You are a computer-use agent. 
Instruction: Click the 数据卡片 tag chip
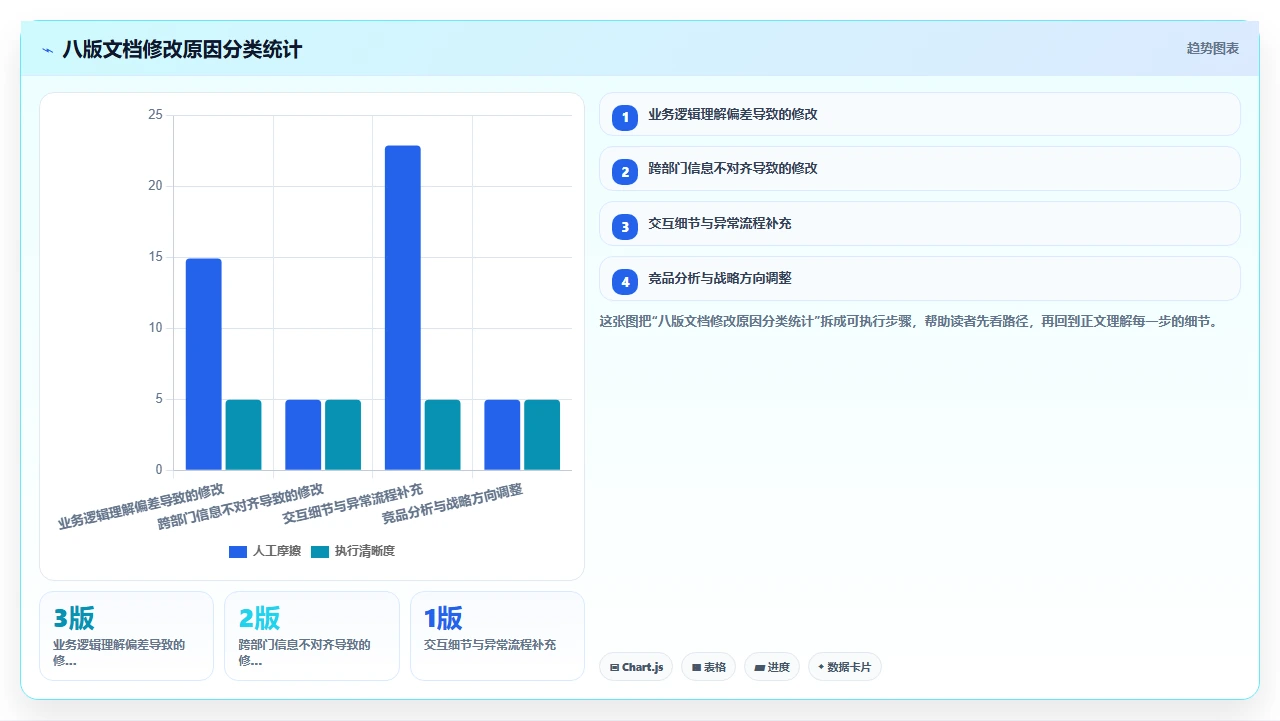(845, 667)
